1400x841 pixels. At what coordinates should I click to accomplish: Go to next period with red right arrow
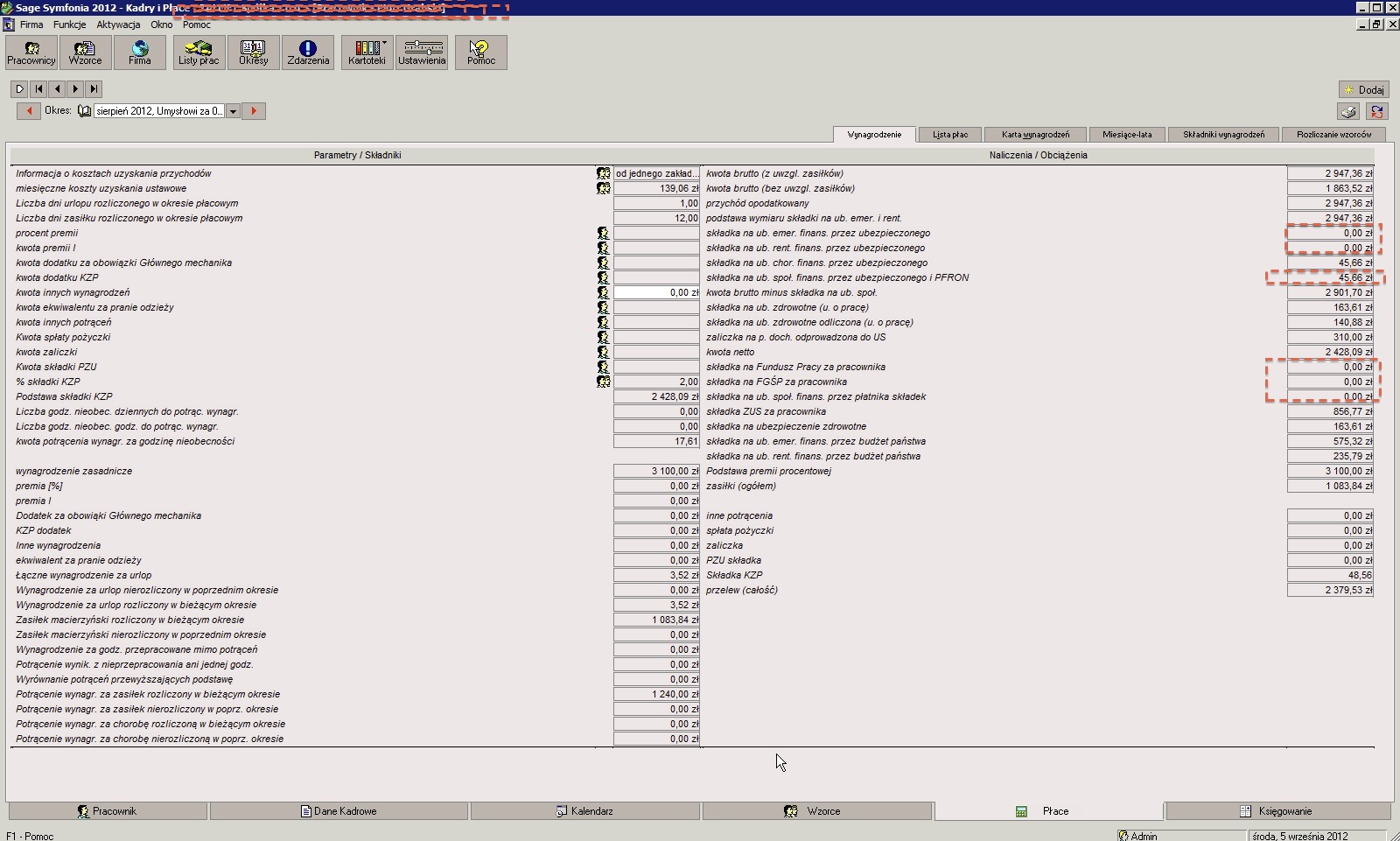(254, 111)
